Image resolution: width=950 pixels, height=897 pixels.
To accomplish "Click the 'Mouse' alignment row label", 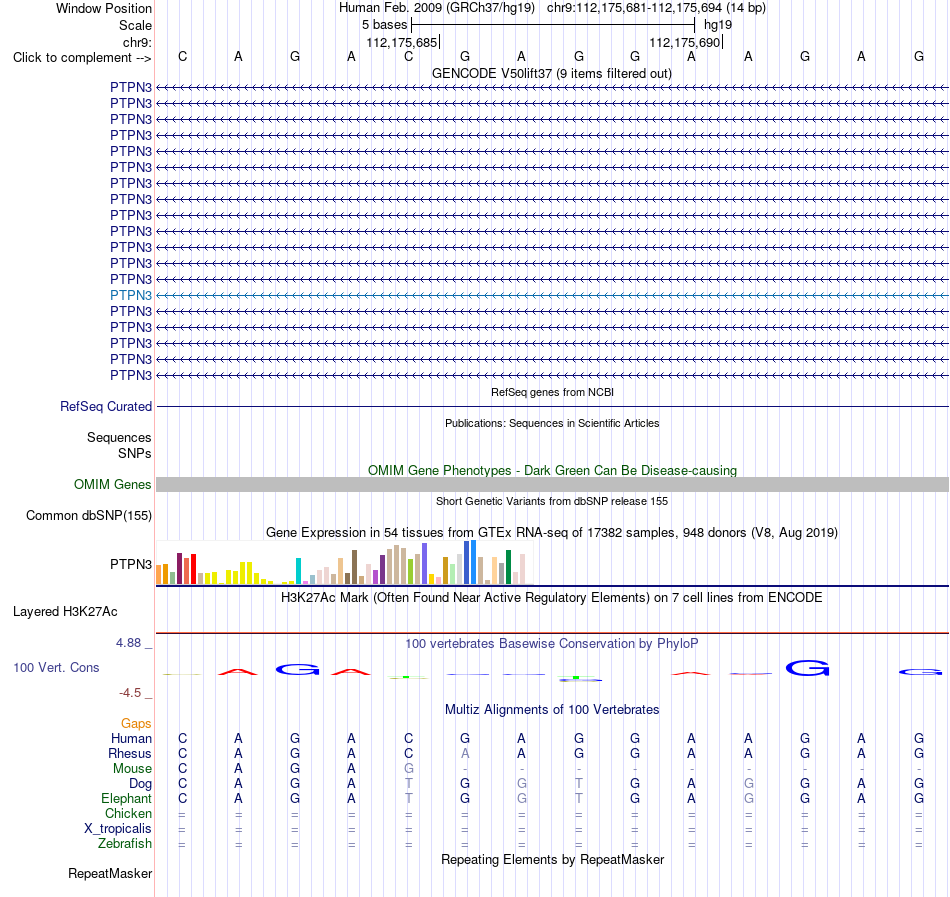I will coord(132,769).
